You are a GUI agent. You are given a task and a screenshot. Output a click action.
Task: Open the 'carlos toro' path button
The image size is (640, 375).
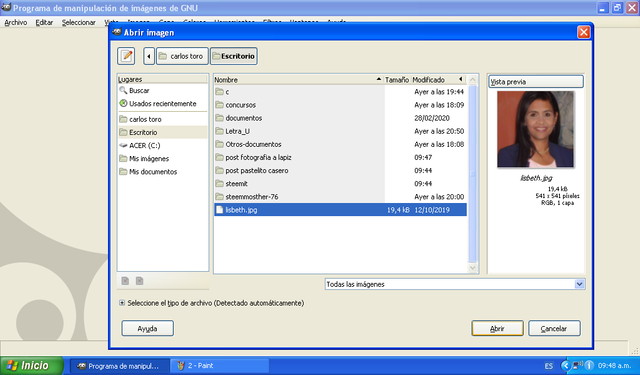[182, 56]
